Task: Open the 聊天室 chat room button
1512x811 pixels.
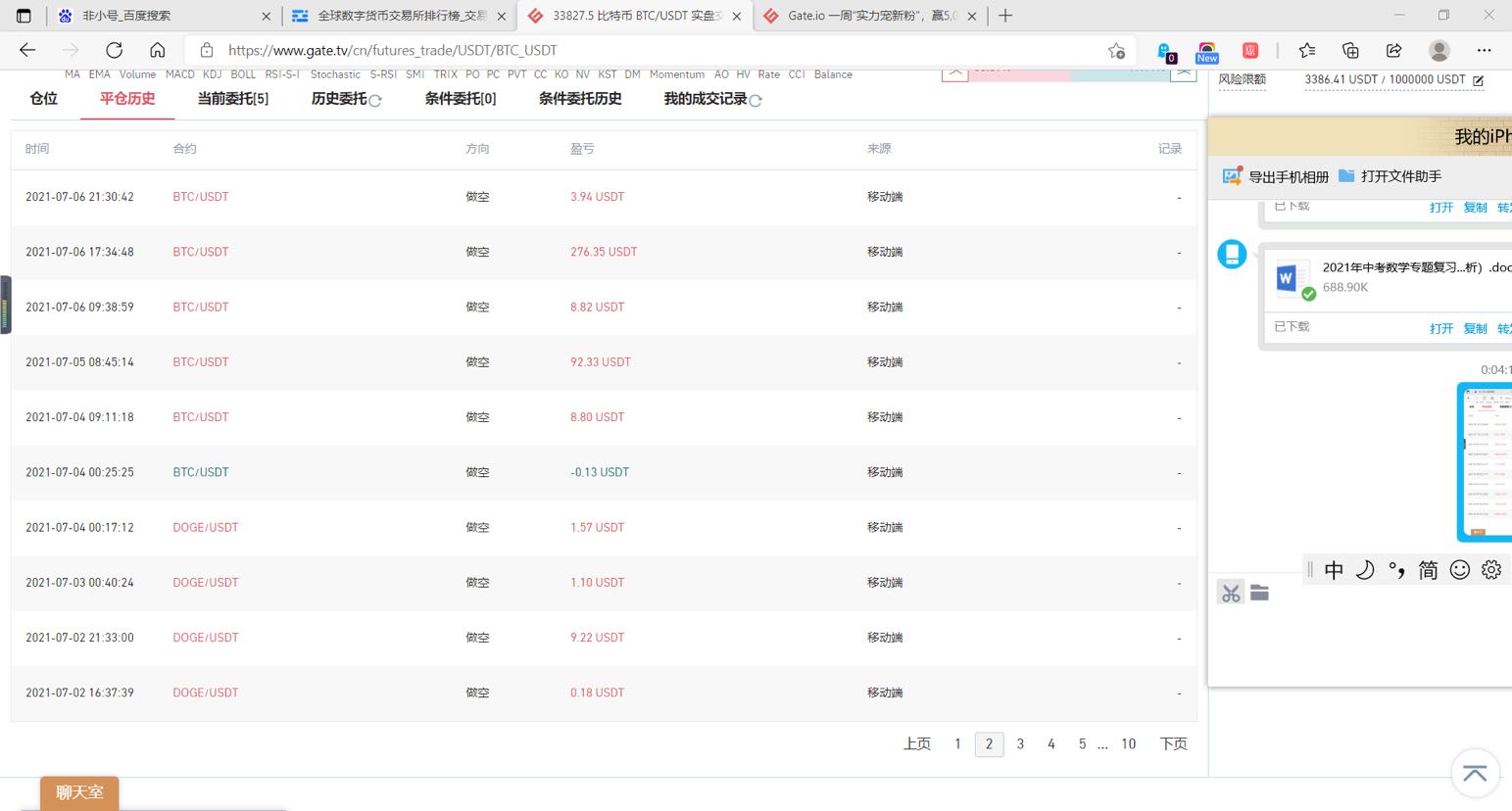Action: (x=79, y=792)
